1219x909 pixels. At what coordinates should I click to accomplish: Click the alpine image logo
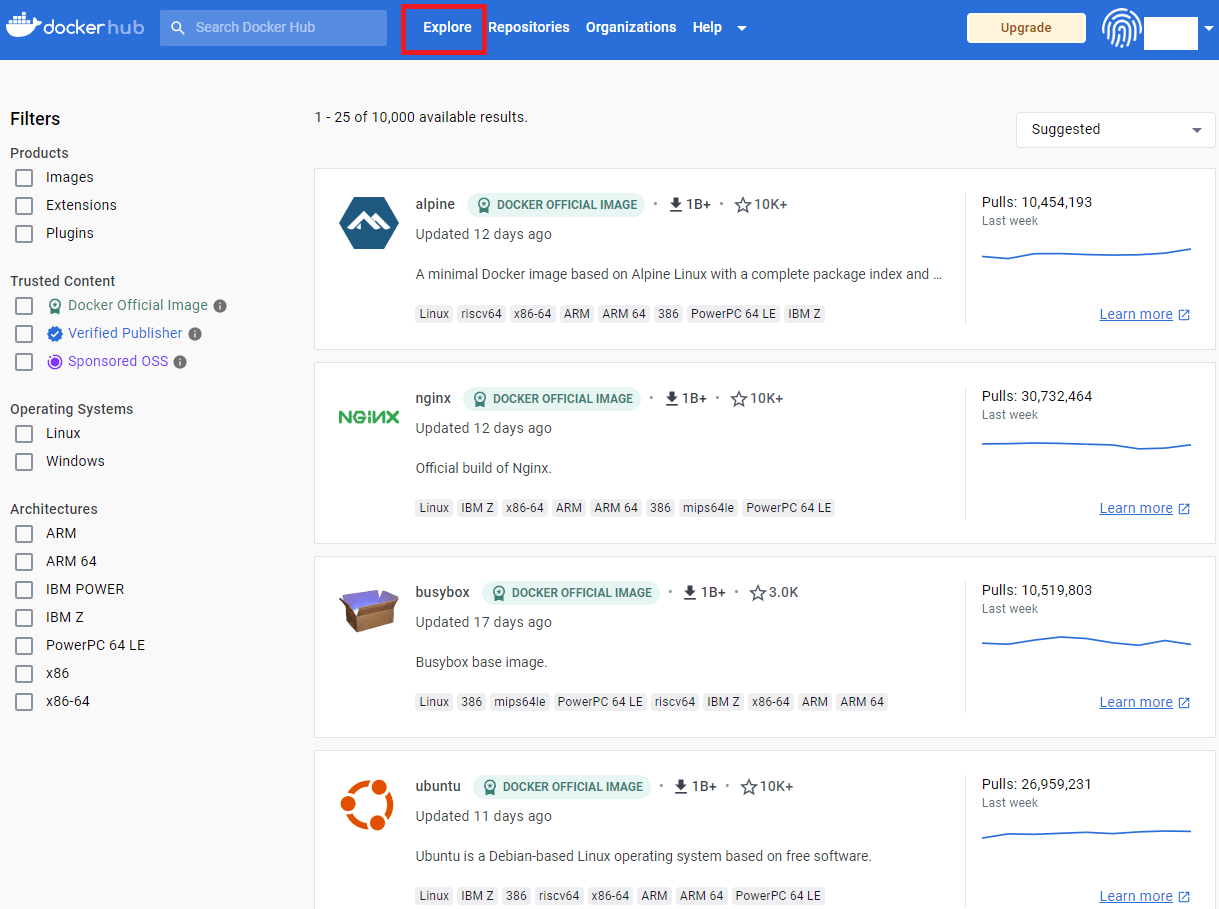click(369, 223)
